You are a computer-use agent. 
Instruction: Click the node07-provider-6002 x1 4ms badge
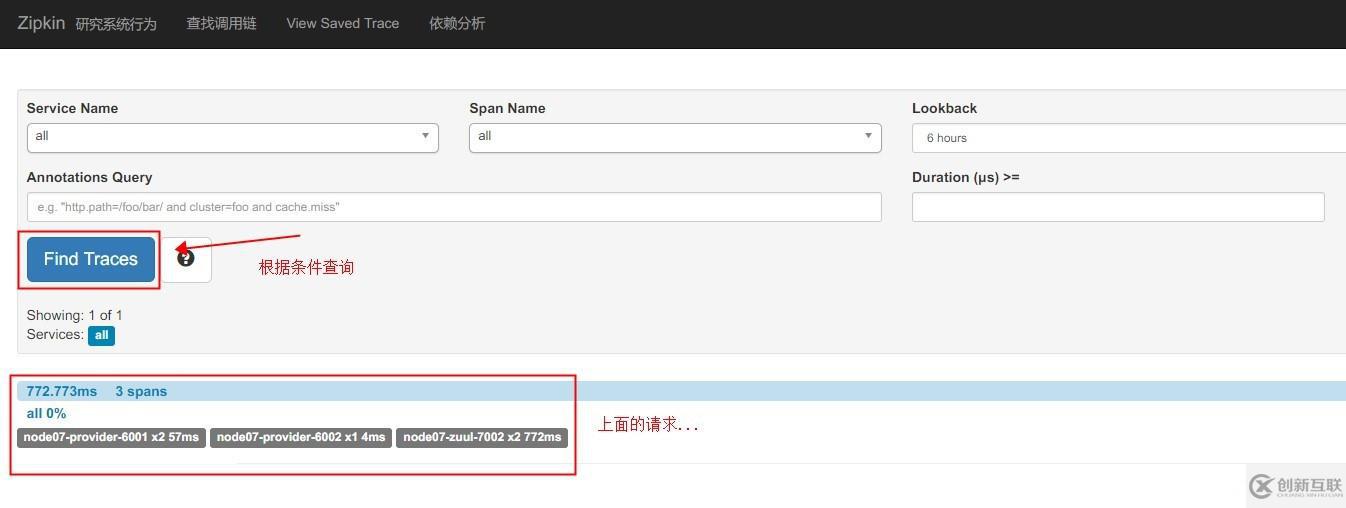[301, 437]
